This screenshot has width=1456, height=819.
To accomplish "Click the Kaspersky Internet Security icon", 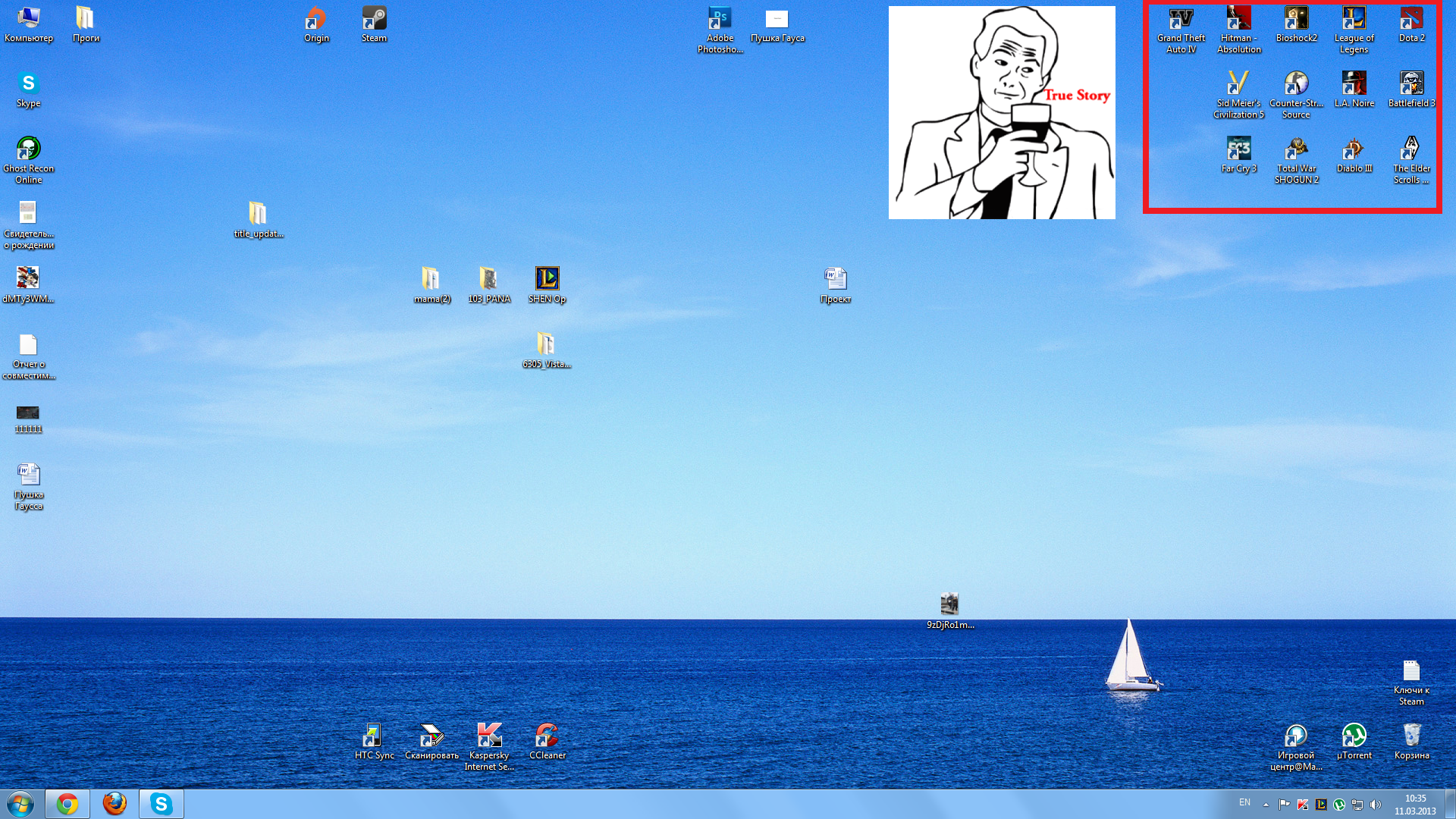I will tap(489, 736).
